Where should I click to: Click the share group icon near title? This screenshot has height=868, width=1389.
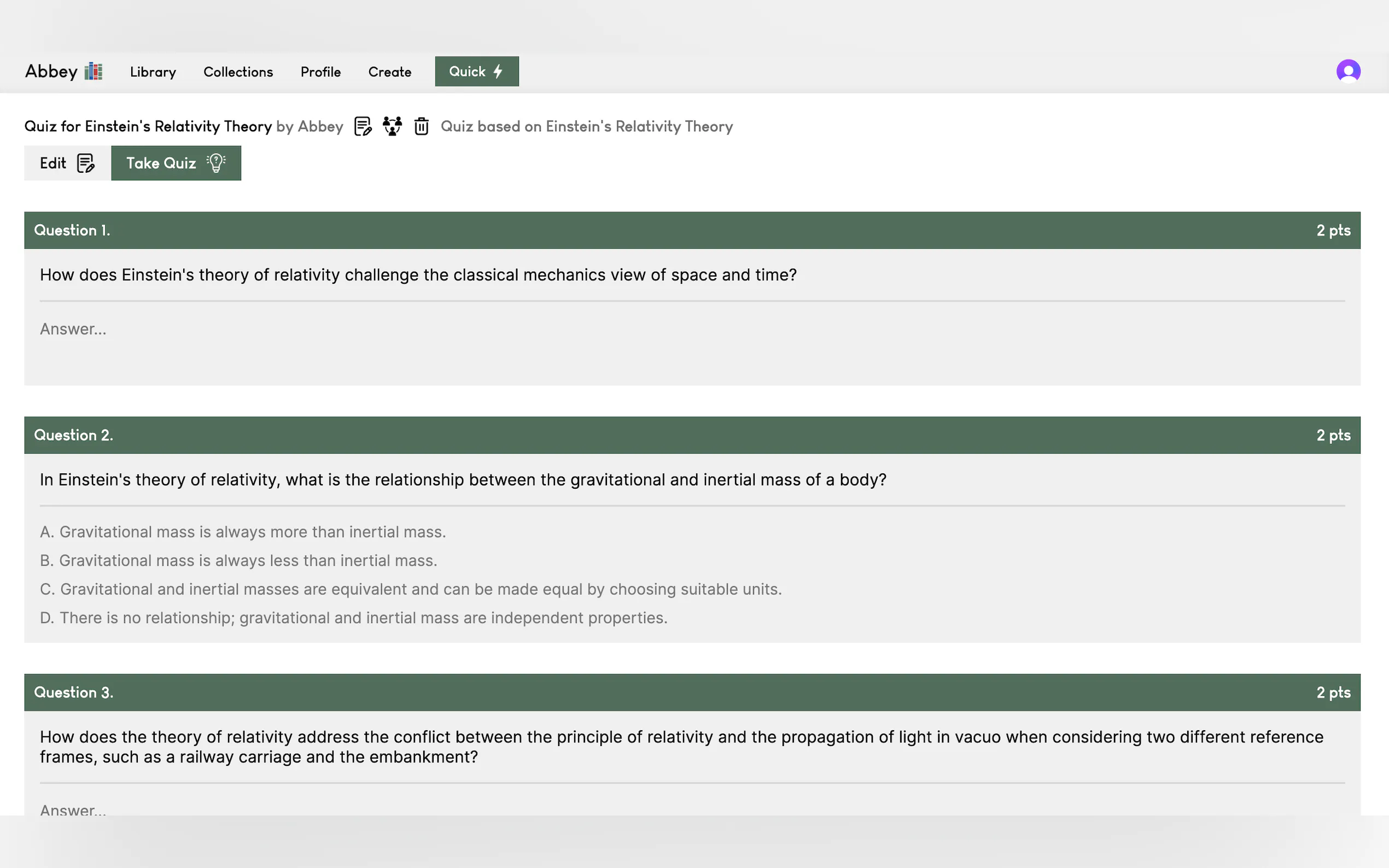392,126
